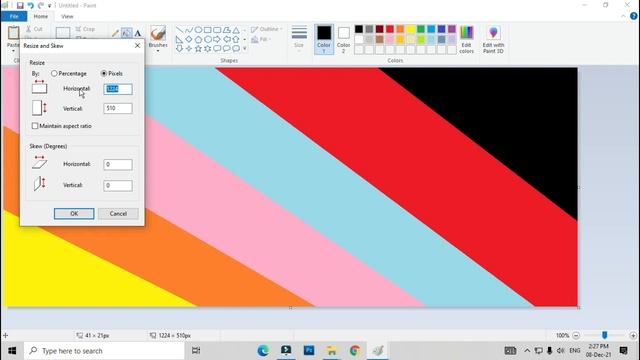Crop the image
Image resolution: width=640 pixels, height=360 pixels.
click(85, 29)
